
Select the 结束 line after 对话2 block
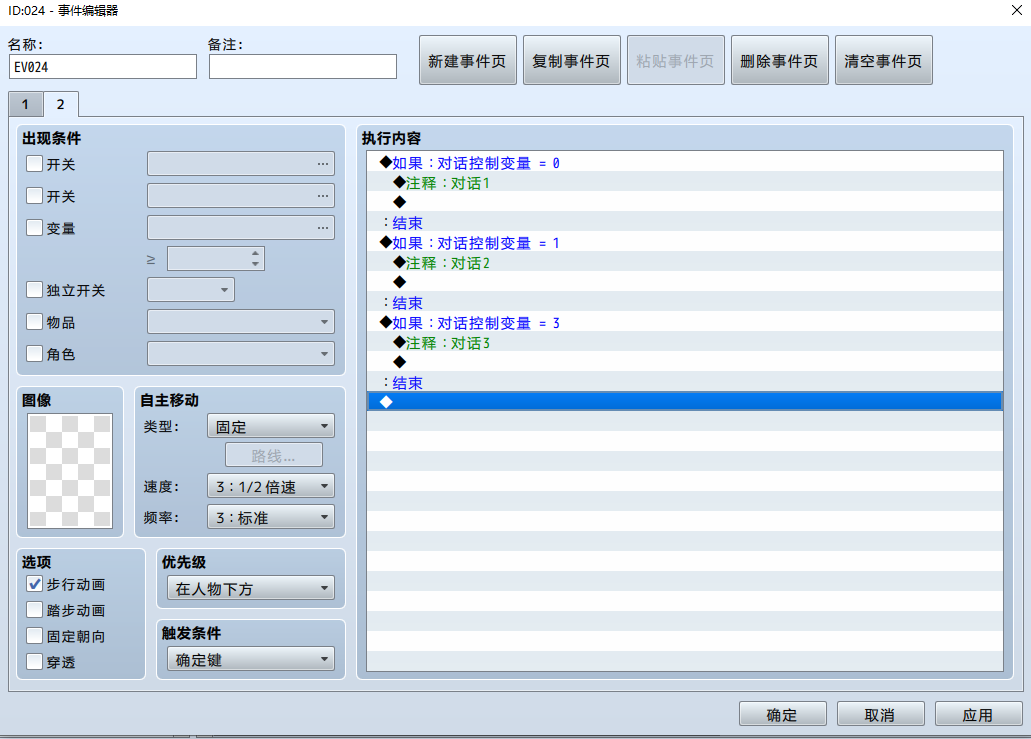[x=684, y=302]
